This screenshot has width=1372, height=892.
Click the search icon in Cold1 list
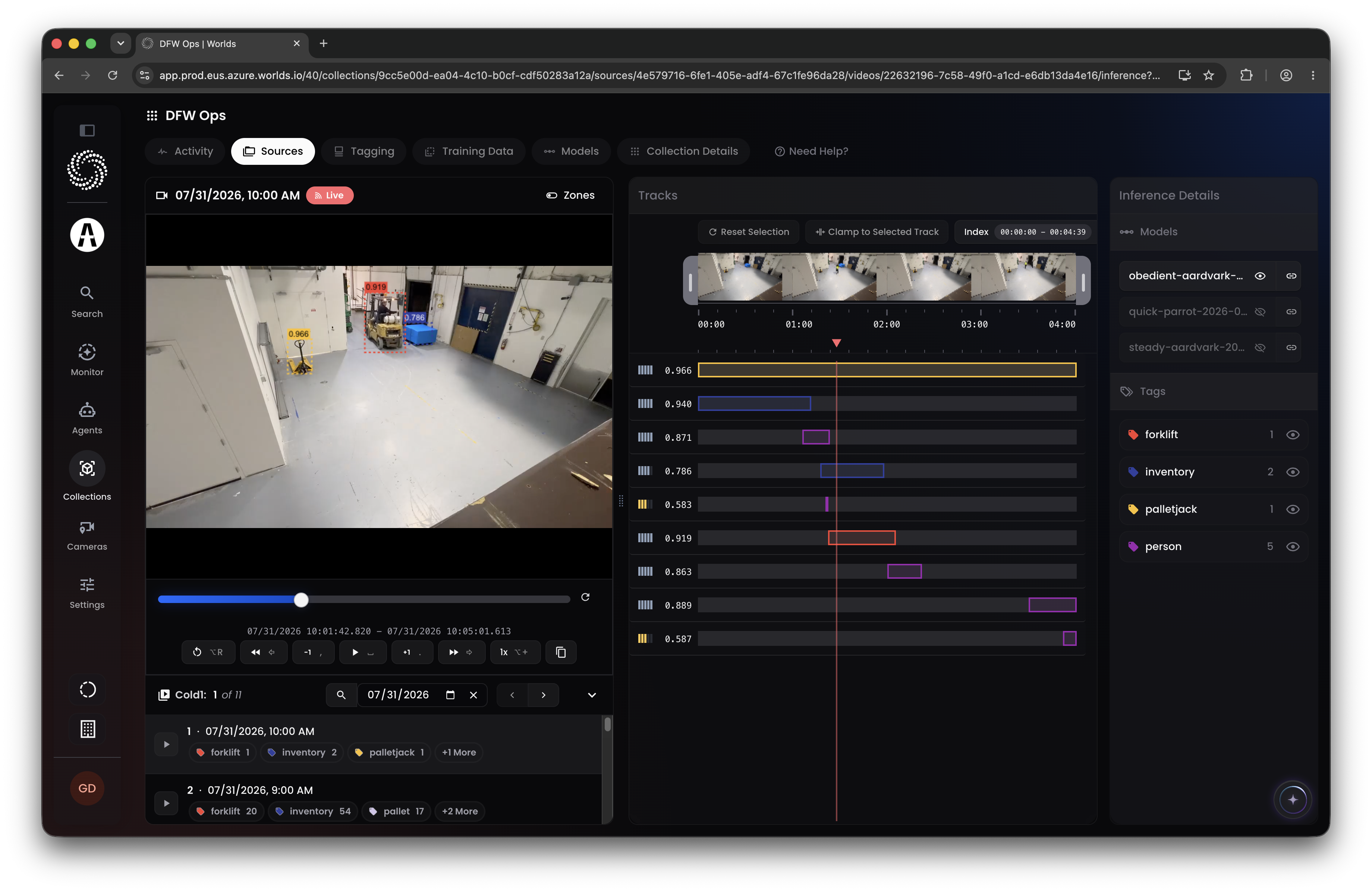pos(341,695)
